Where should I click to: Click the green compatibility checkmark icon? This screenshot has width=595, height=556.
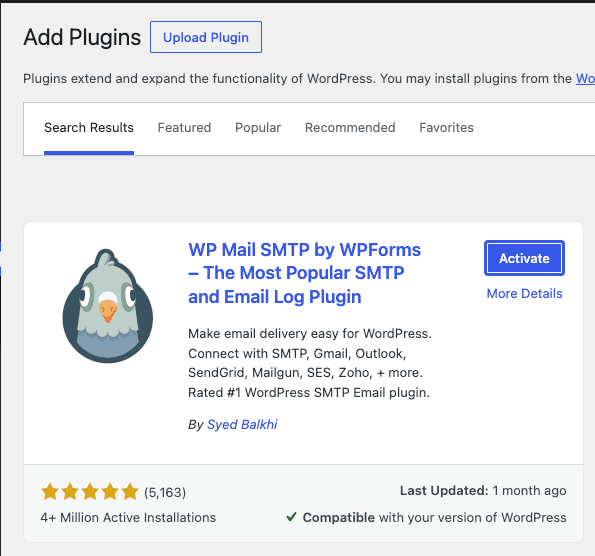(x=291, y=517)
